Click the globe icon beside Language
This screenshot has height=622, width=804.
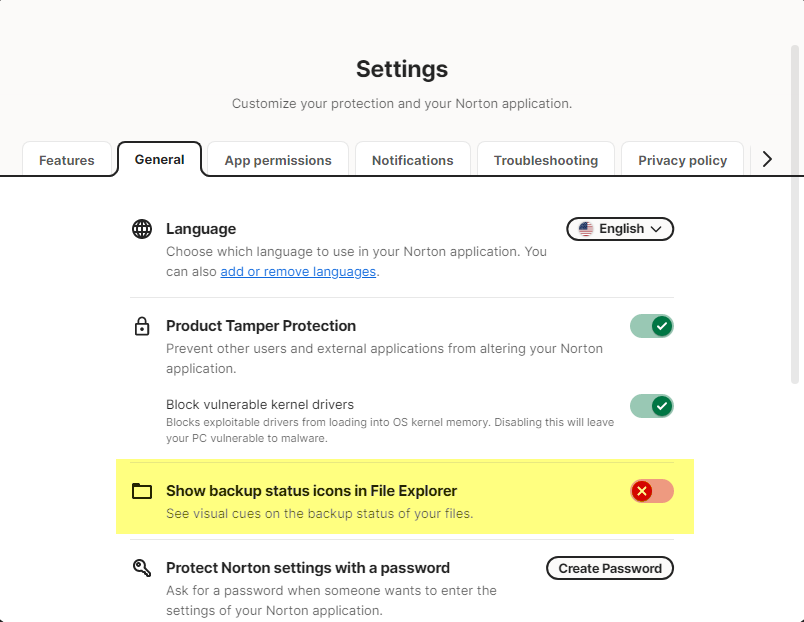pyautogui.click(x=142, y=229)
